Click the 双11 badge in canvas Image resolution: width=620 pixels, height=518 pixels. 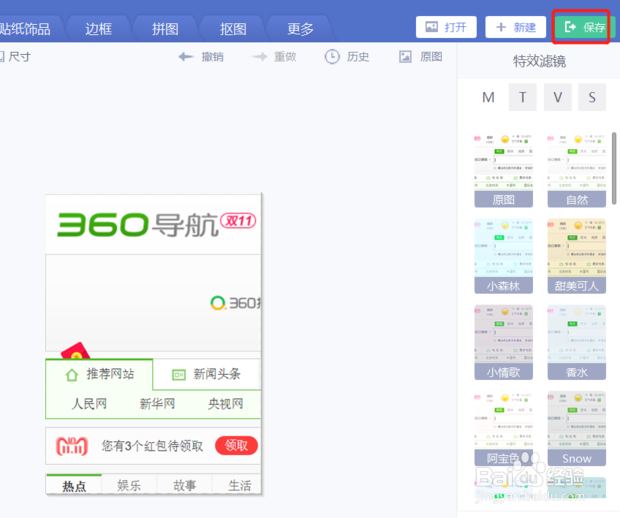click(x=238, y=221)
